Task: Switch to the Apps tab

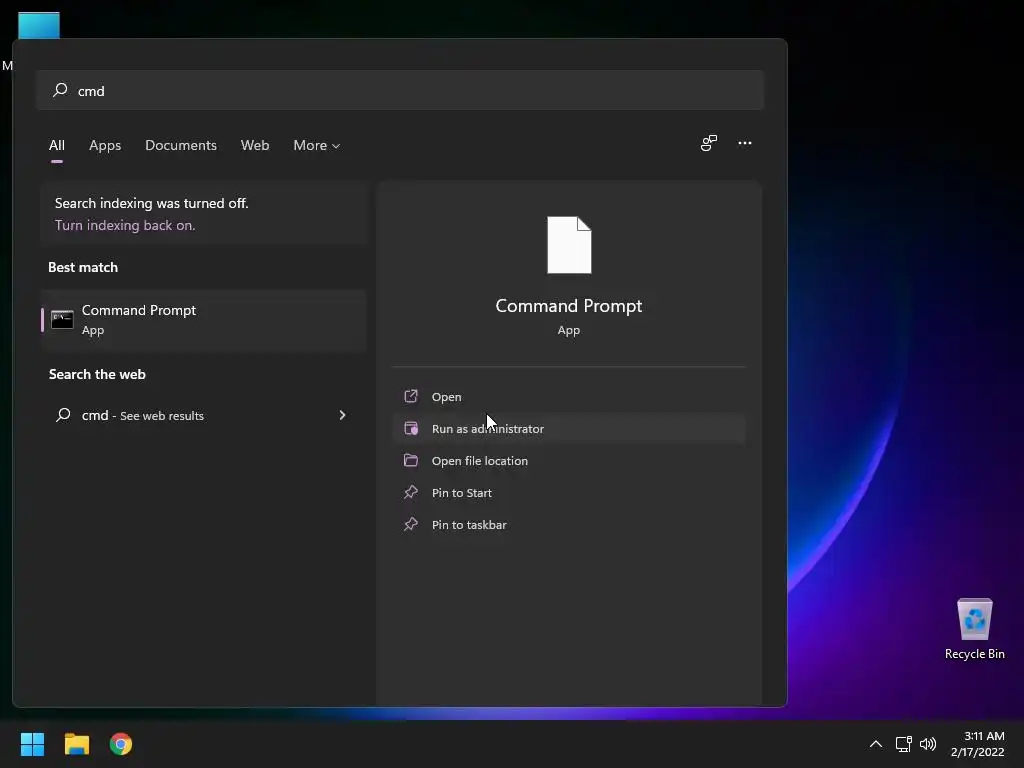Action: (x=105, y=145)
